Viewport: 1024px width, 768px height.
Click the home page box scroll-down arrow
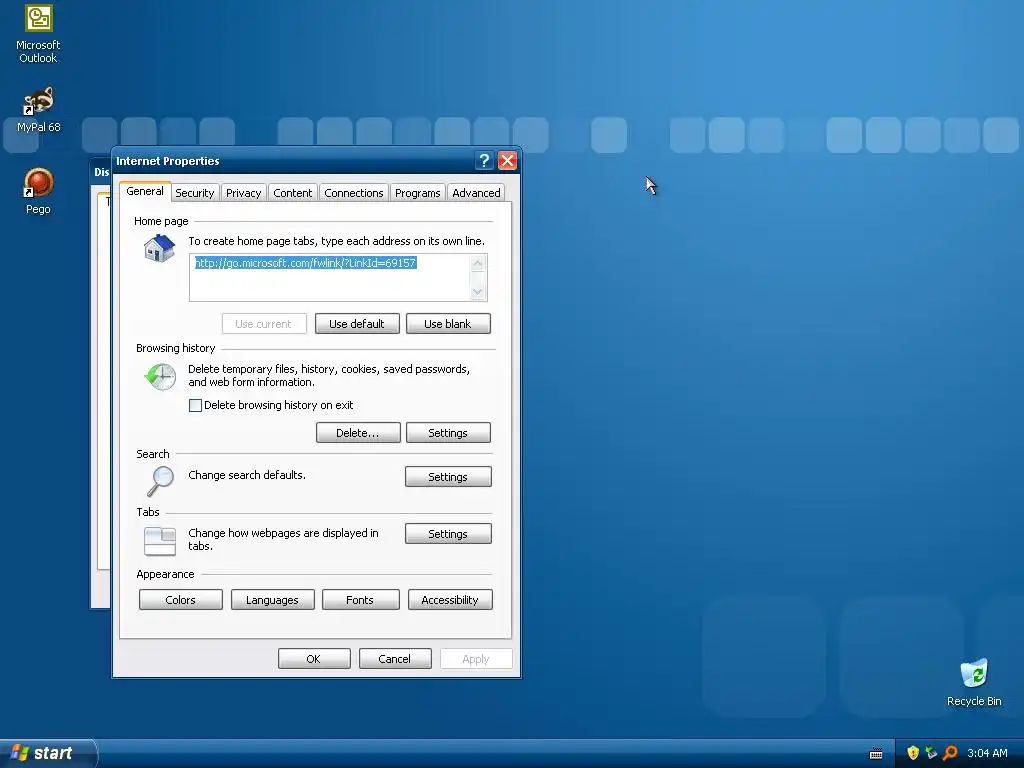pos(478,291)
